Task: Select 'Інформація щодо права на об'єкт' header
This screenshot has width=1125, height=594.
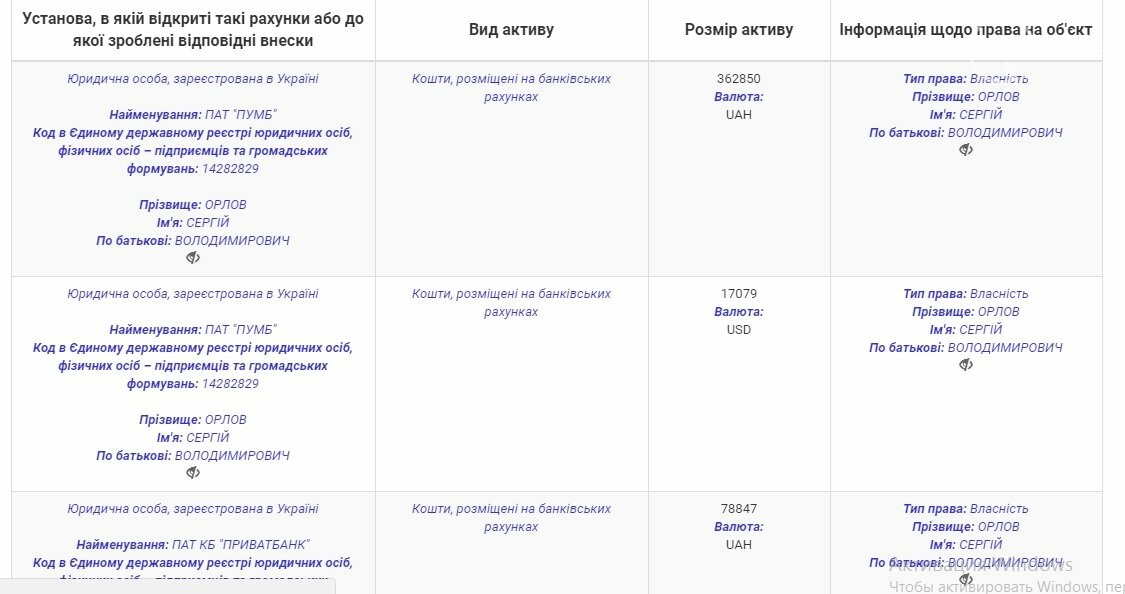Action: [x=966, y=29]
